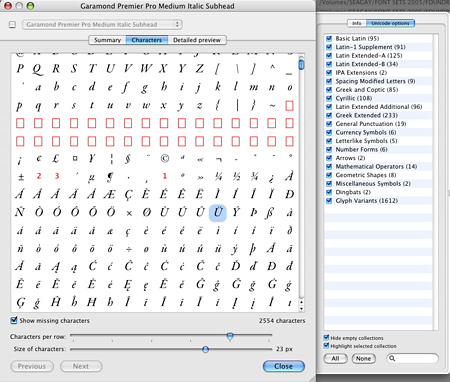Click the search magnifier icon

tap(392, 358)
